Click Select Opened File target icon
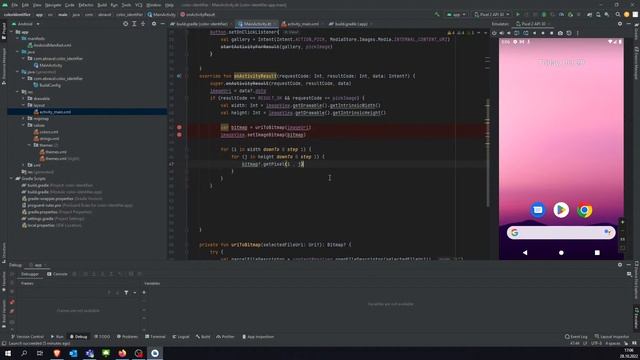The height and width of the screenshot is (360, 640). pos(125,24)
